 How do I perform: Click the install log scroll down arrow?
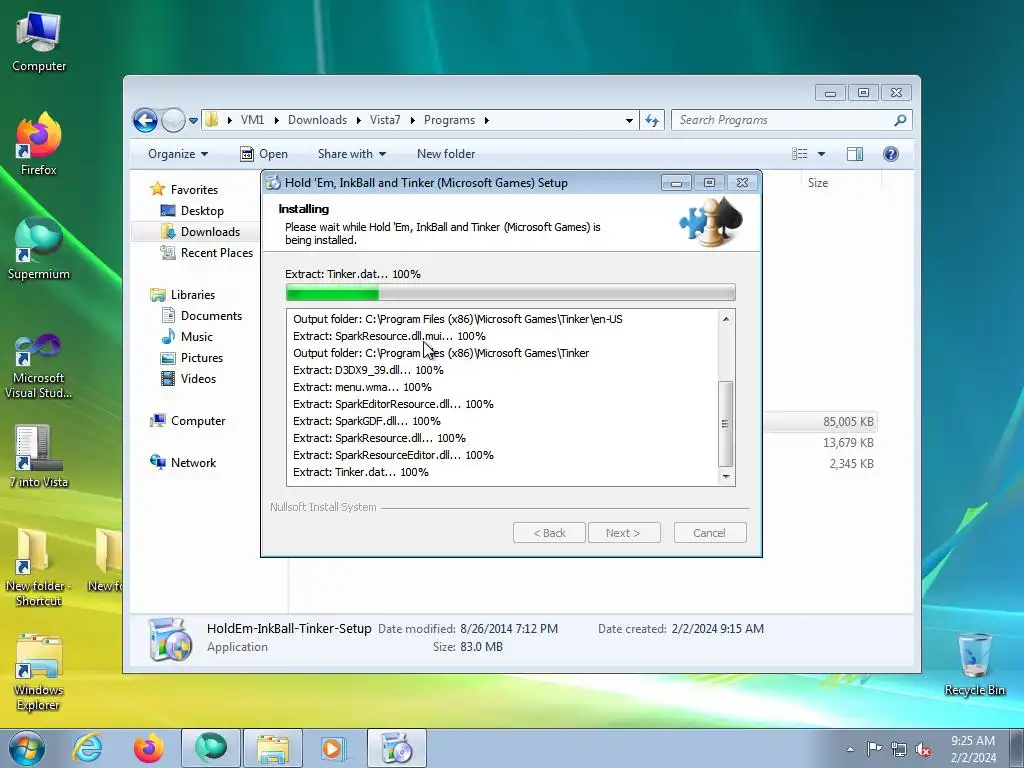726,476
